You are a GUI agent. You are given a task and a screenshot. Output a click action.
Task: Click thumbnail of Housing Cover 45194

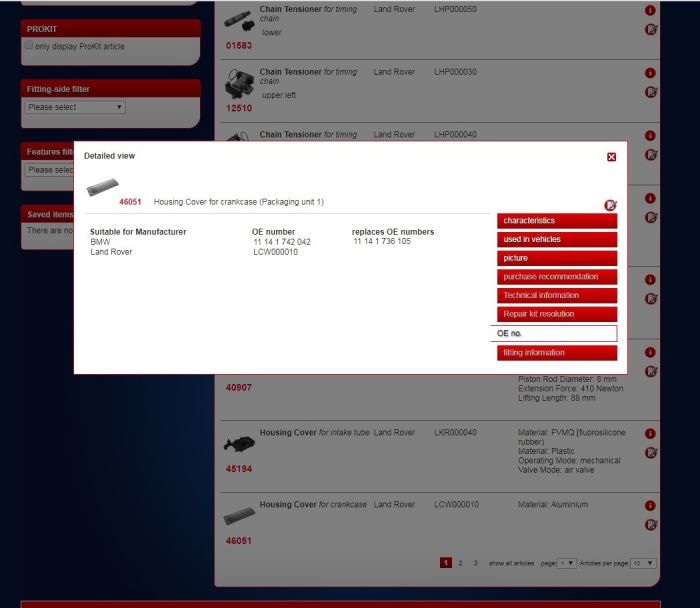(x=239, y=444)
